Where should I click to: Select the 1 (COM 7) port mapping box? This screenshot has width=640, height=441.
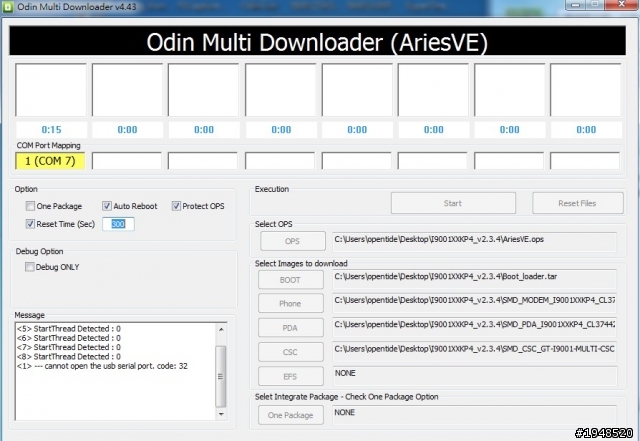pos(50,161)
